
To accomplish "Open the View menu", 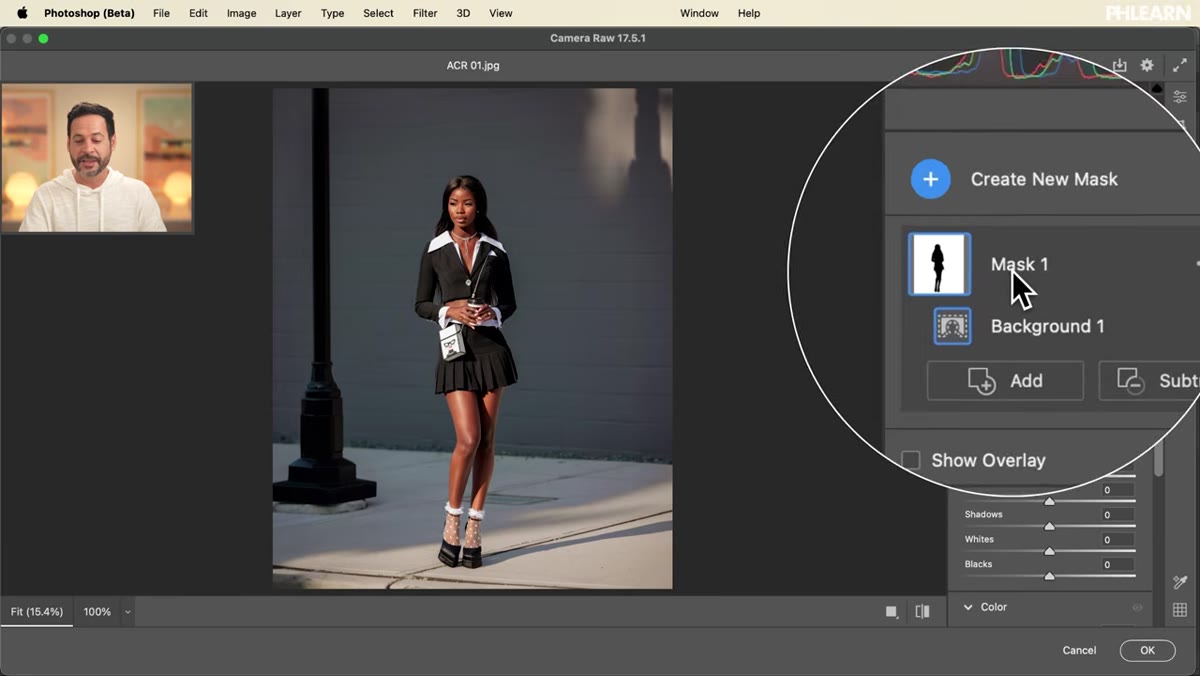I will click(500, 13).
